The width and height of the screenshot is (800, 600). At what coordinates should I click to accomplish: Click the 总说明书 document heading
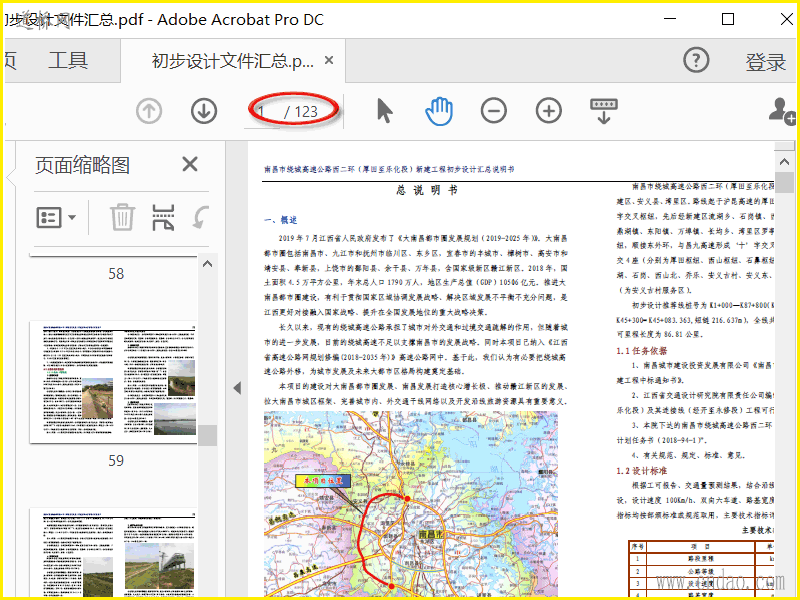[x=427, y=190]
